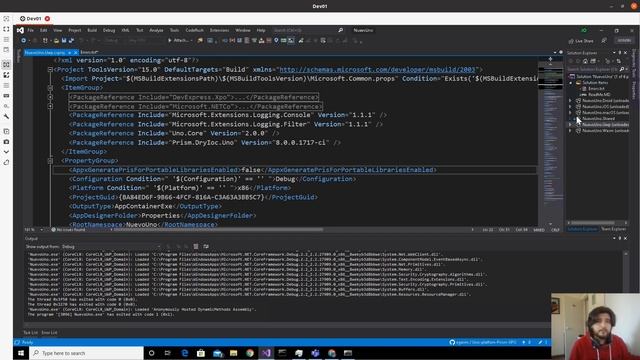Open the View menu
Screen dimensions: 640x360
pyautogui.click(x=58, y=30)
